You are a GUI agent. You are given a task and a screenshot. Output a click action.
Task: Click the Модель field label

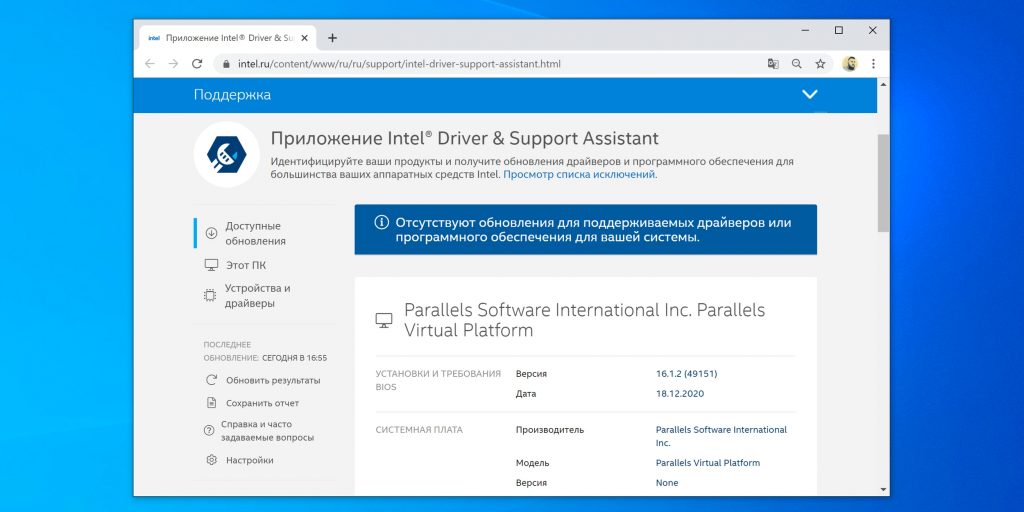click(x=532, y=462)
